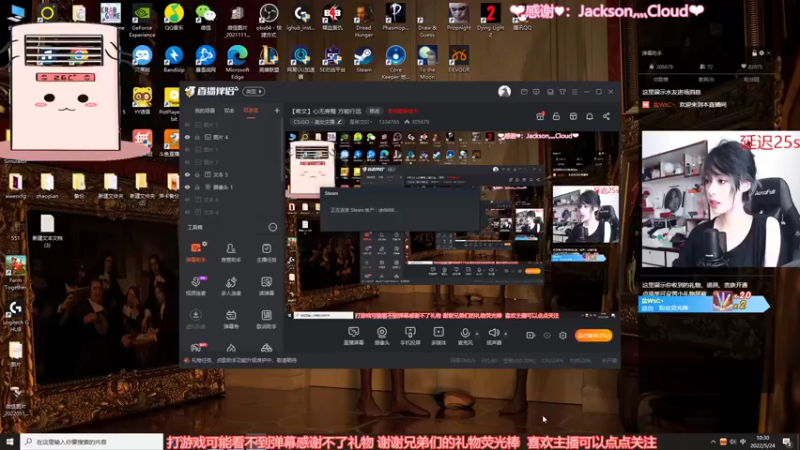The image size is (800, 450).
Task: Click the gift box icon with red badge
Action: coord(540,116)
